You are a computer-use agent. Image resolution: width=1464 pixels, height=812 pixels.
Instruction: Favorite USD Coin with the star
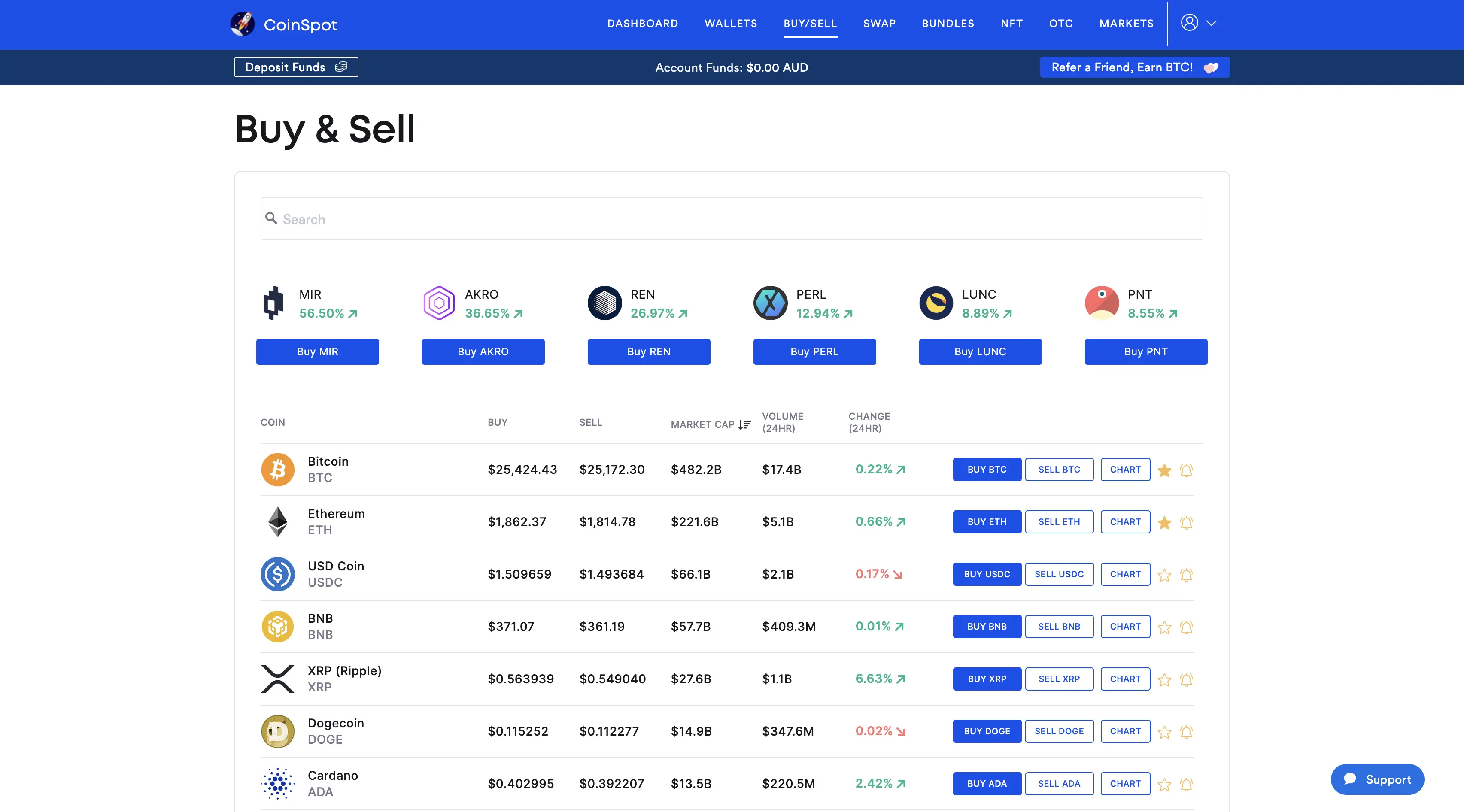click(1164, 575)
